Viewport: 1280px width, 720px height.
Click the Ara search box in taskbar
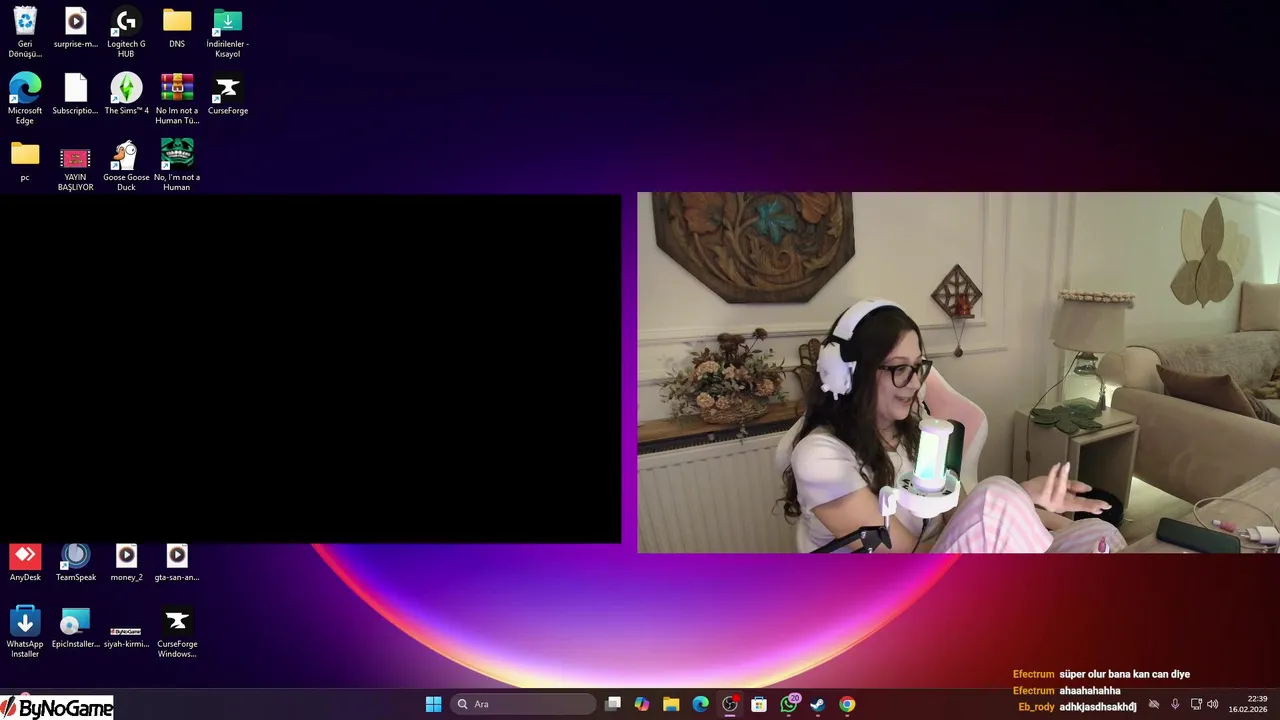click(x=522, y=704)
